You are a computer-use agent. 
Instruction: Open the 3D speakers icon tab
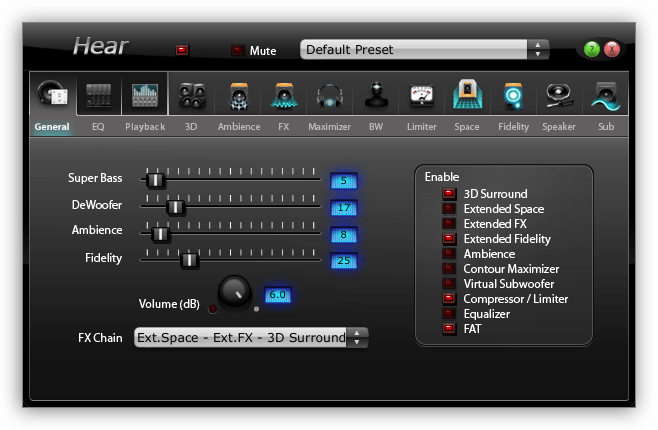tap(192, 95)
